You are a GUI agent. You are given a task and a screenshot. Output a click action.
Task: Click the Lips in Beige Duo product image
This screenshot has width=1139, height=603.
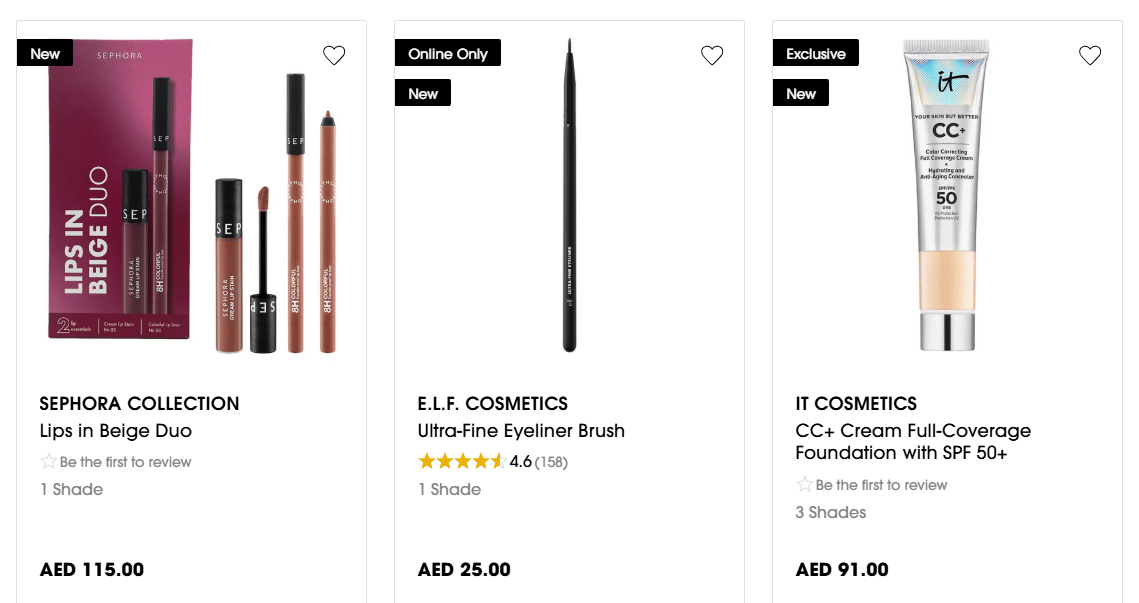click(192, 197)
